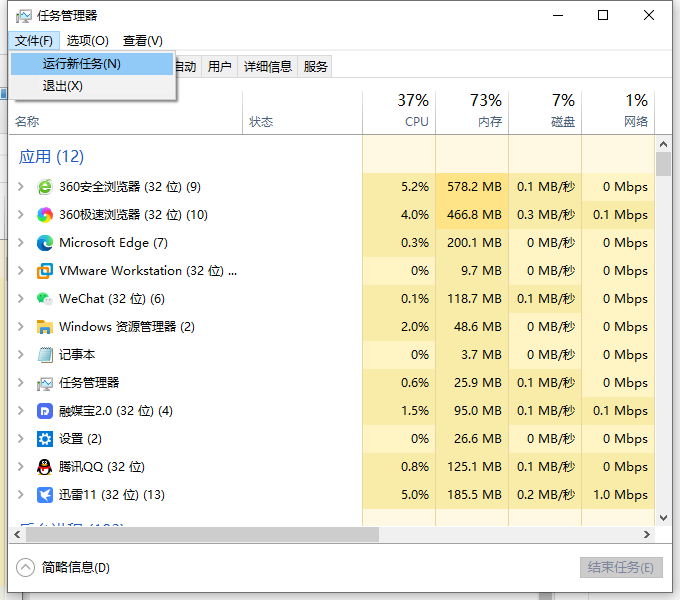The width and height of the screenshot is (680, 600).
Task: Click the WeChat process icon
Action: point(45,299)
